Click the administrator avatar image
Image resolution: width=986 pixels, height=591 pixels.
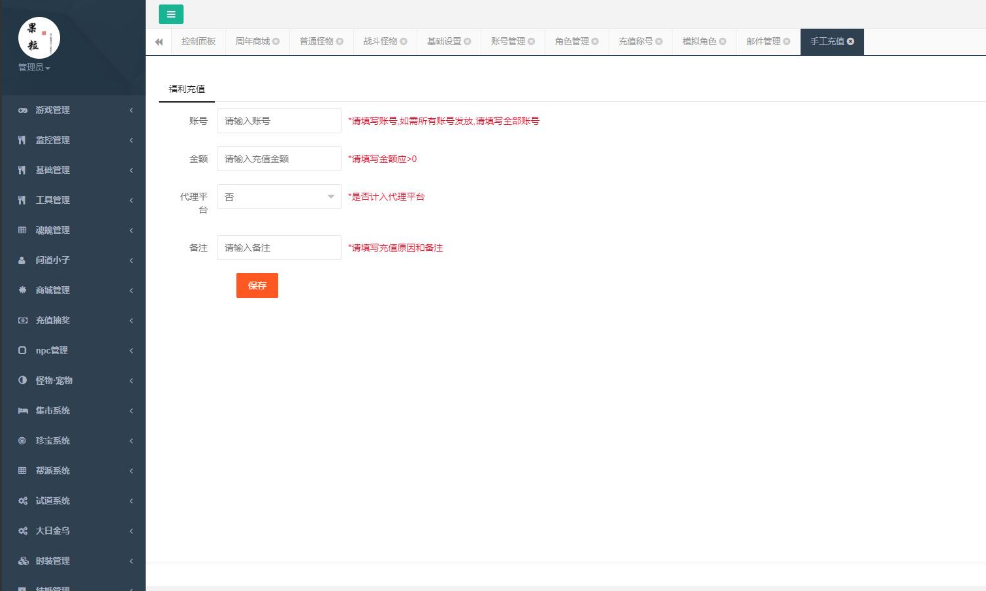[x=40, y=37]
